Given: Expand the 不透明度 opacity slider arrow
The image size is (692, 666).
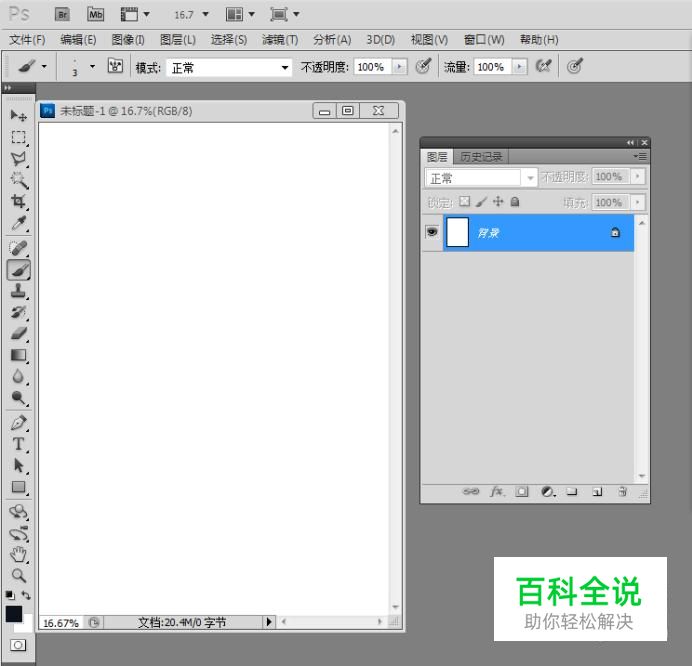Looking at the screenshot, I should tap(400, 67).
